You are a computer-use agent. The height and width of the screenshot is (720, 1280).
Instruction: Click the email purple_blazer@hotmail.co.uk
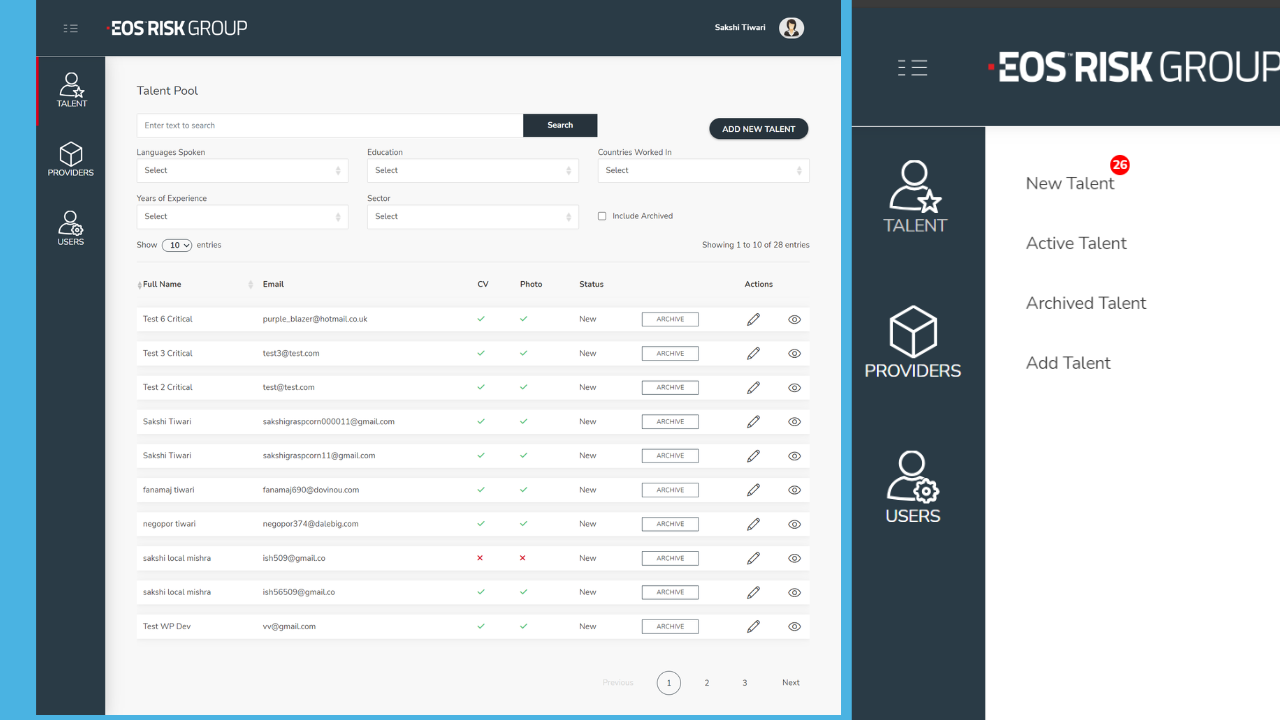315,319
